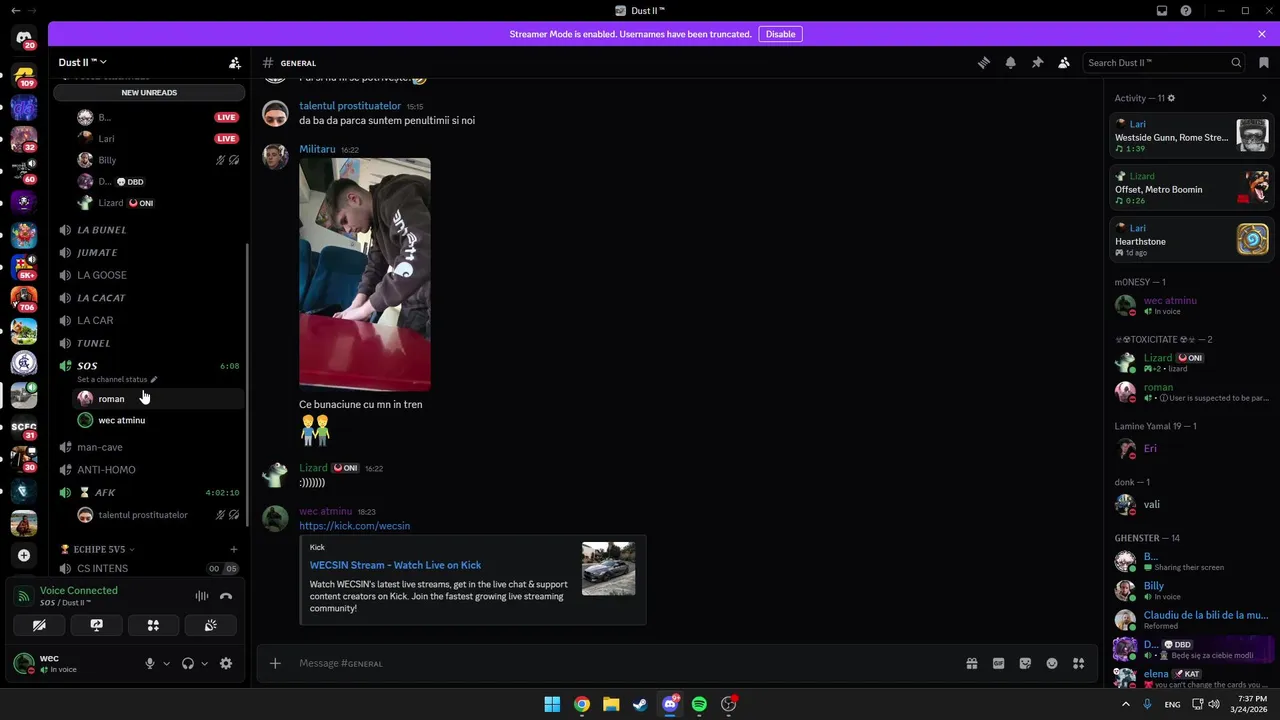Turn on camera in voice panel
Viewport: 1280px width, 720px height.
tap(39, 625)
